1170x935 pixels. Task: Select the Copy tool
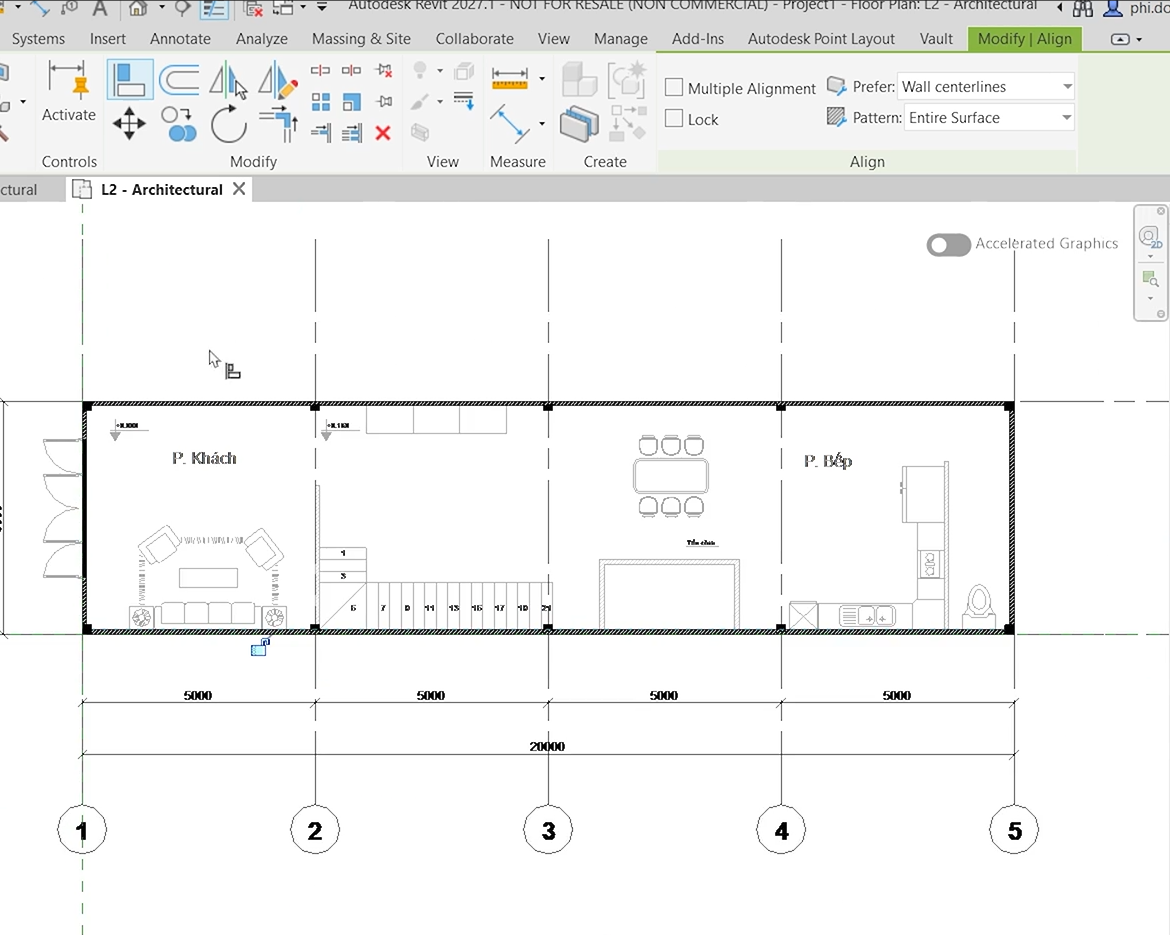point(178,124)
